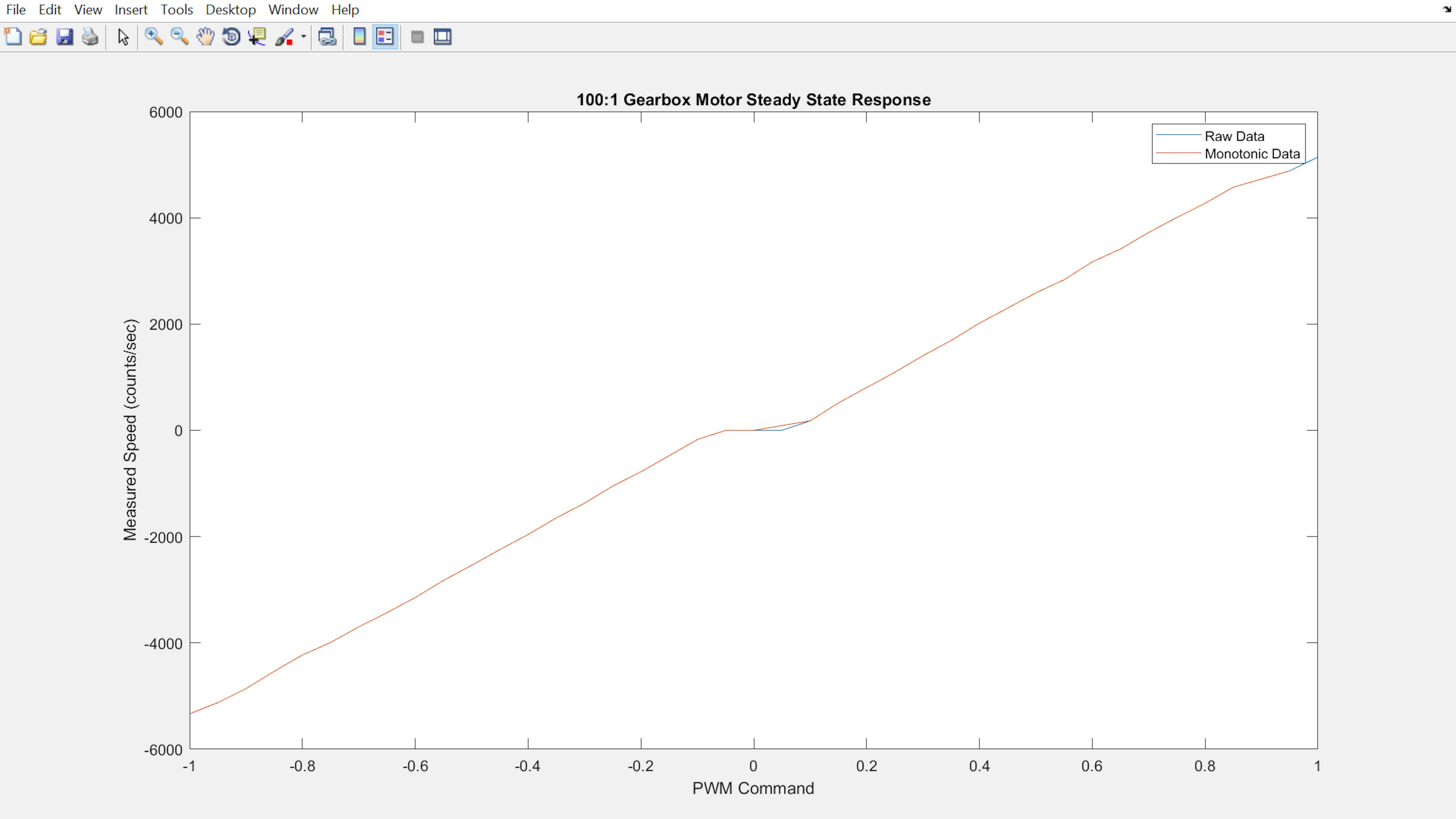Click the Raw Data legend entry
Image resolution: width=1456 pixels, height=819 pixels.
[1234, 136]
